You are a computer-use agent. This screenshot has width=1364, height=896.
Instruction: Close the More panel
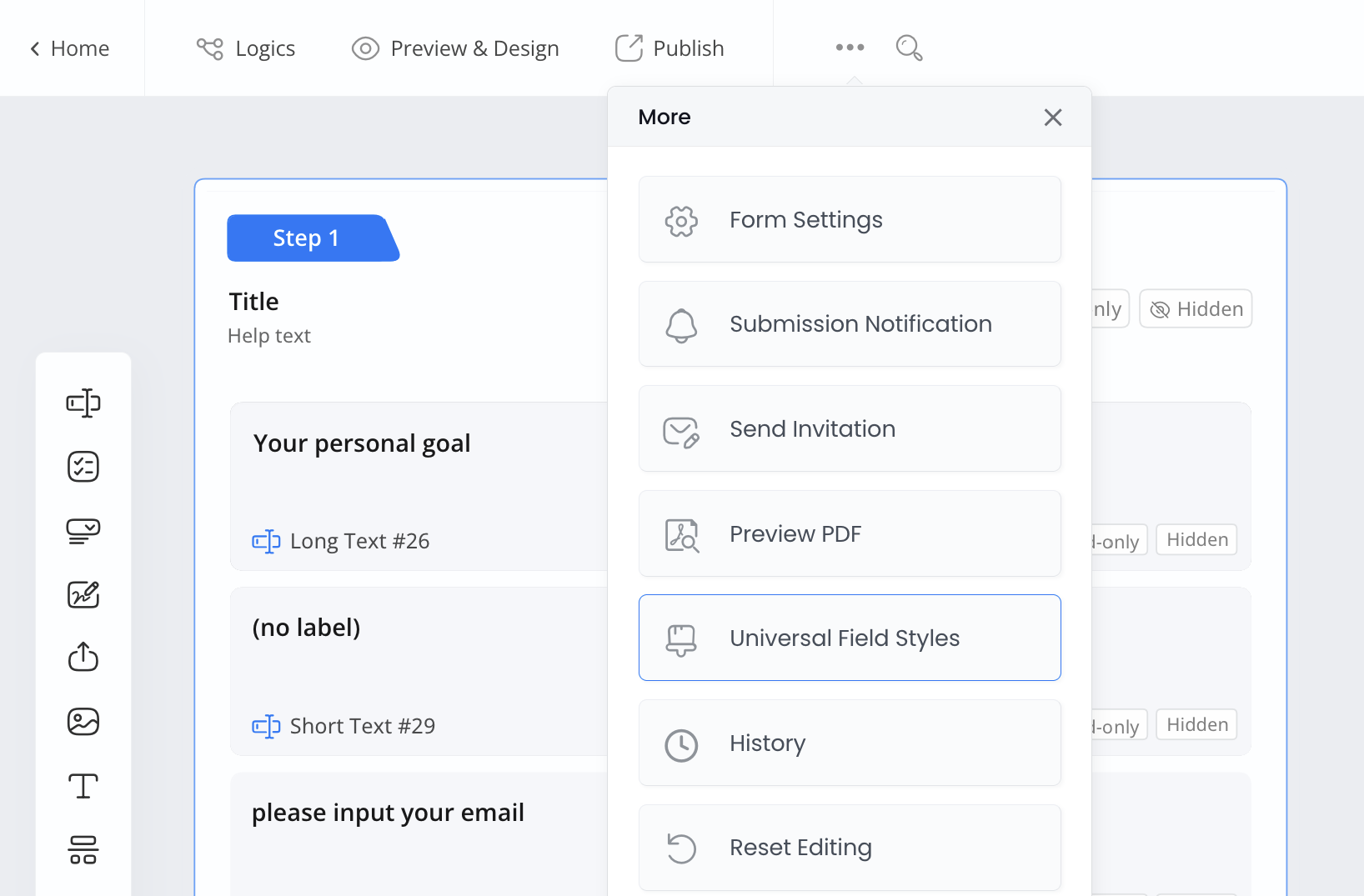click(x=1053, y=118)
